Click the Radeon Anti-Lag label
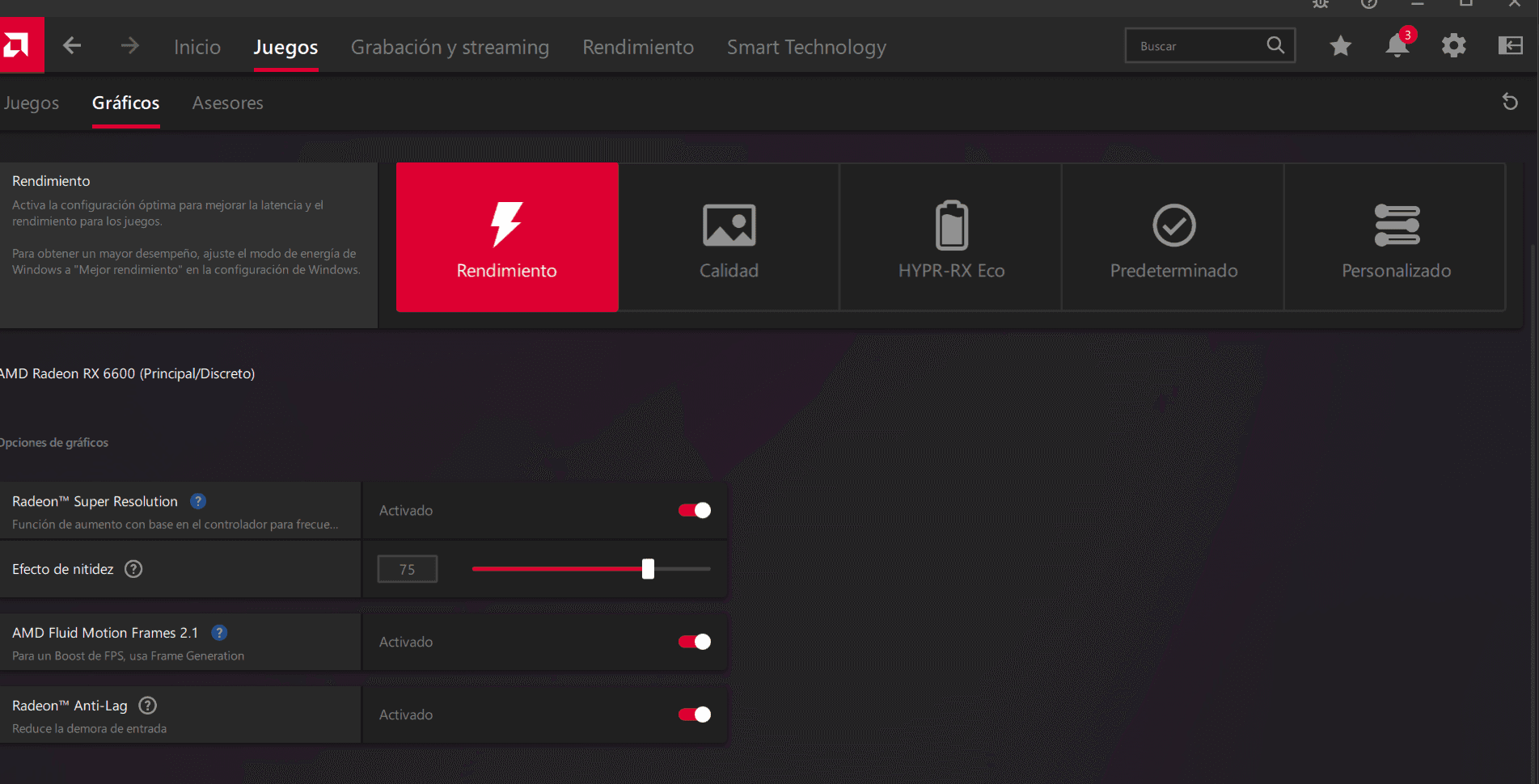Image resolution: width=1539 pixels, height=784 pixels. click(70, 706)
